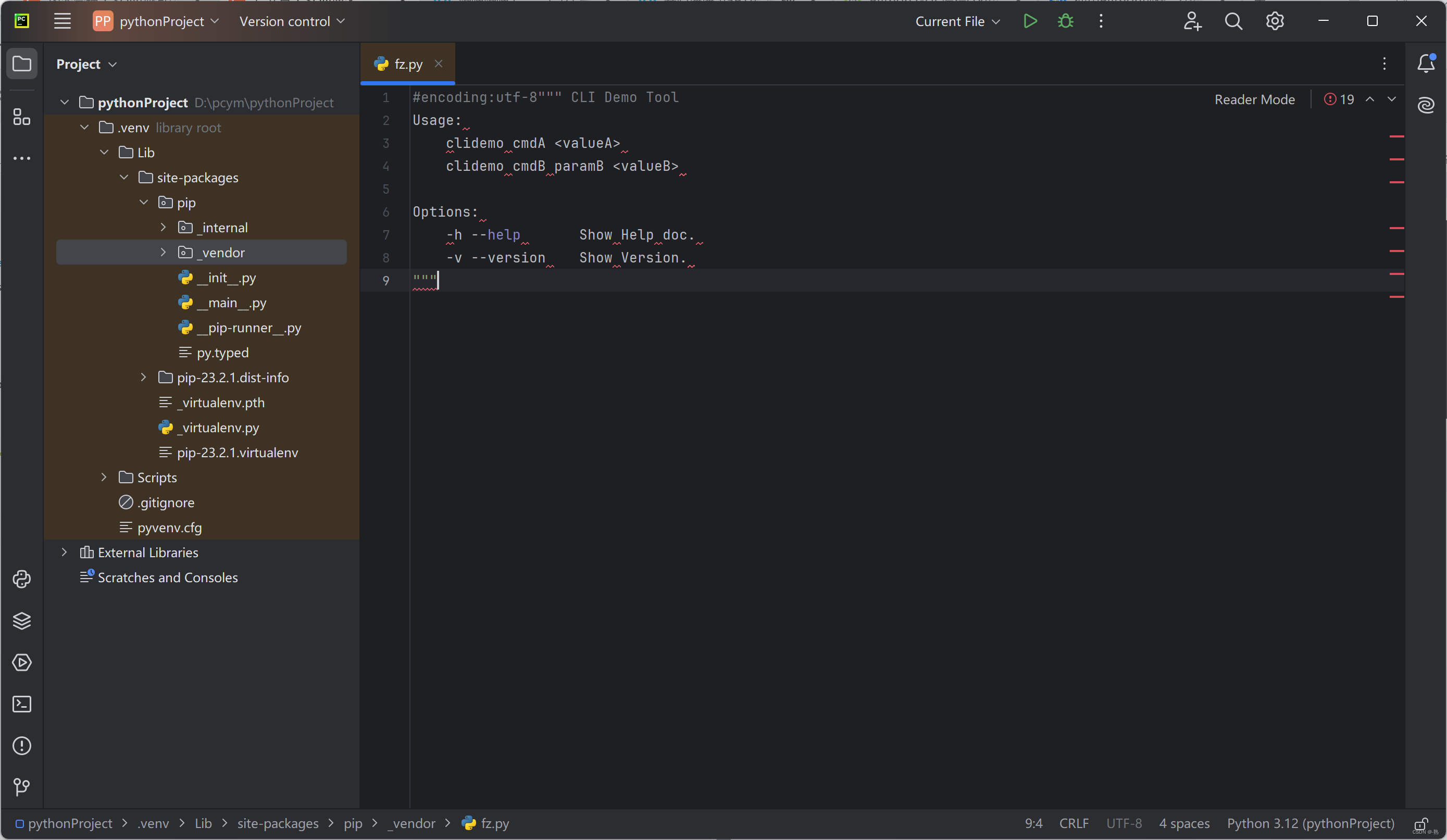Click line:column 9:4 indicator

1033,823
